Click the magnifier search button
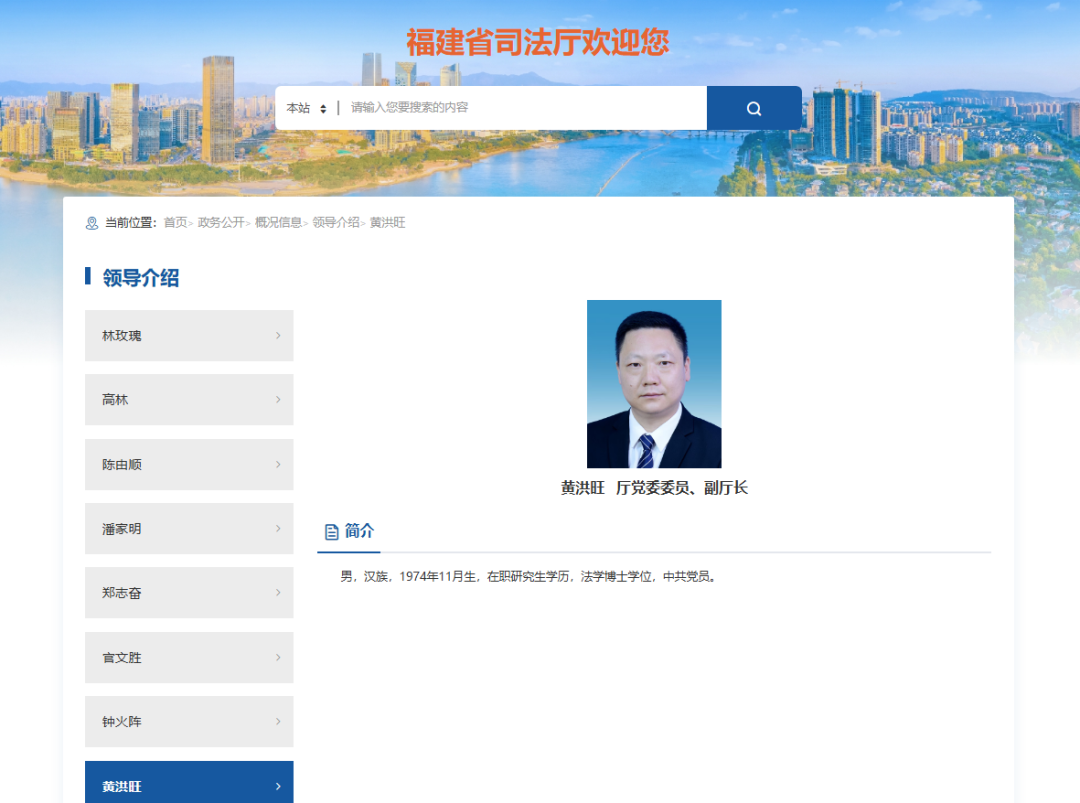The height and width of the screenshot is (803, 1080). pyautogui.click(x=754, y=108)
